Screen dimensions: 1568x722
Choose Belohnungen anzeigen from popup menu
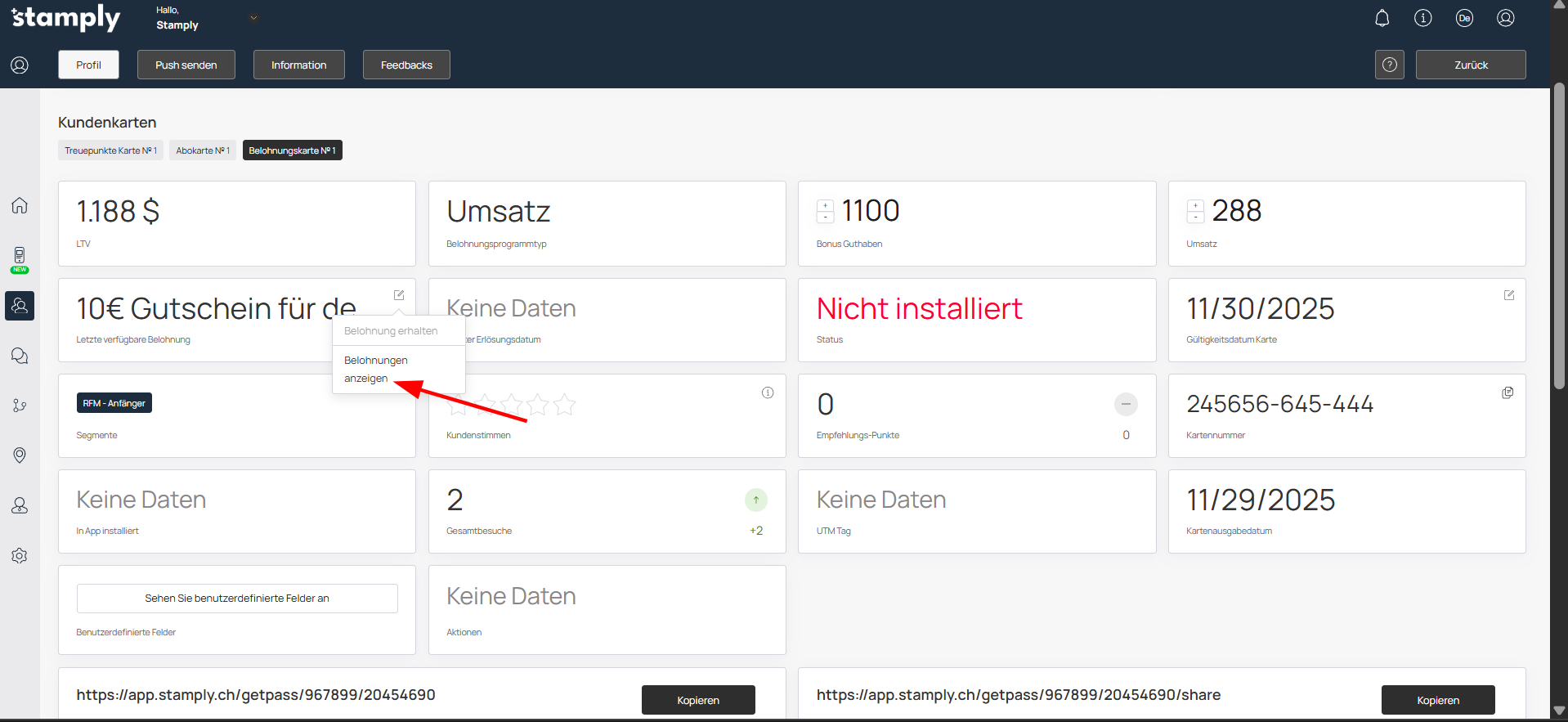(x=375, y=369)
